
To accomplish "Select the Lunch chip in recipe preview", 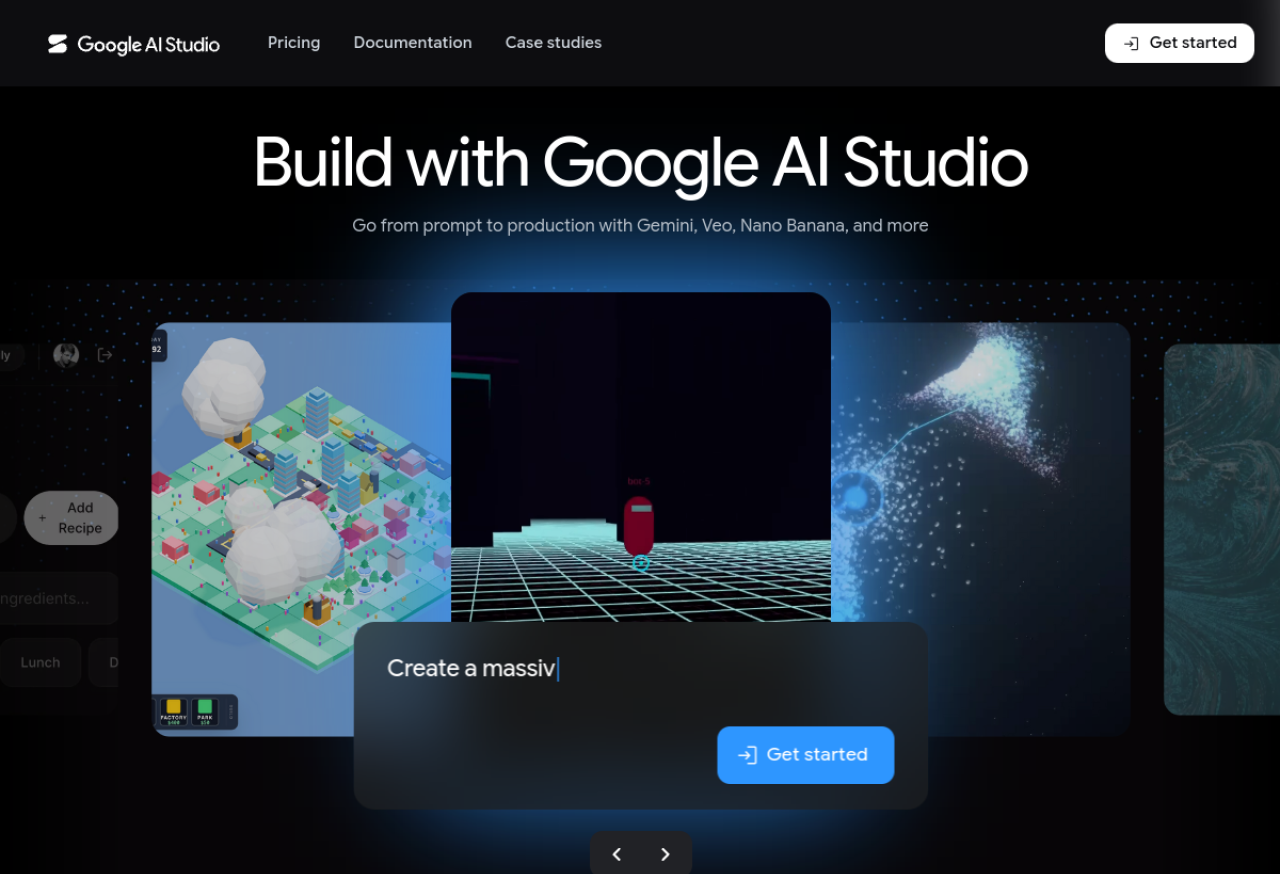I will pos(40,663).
